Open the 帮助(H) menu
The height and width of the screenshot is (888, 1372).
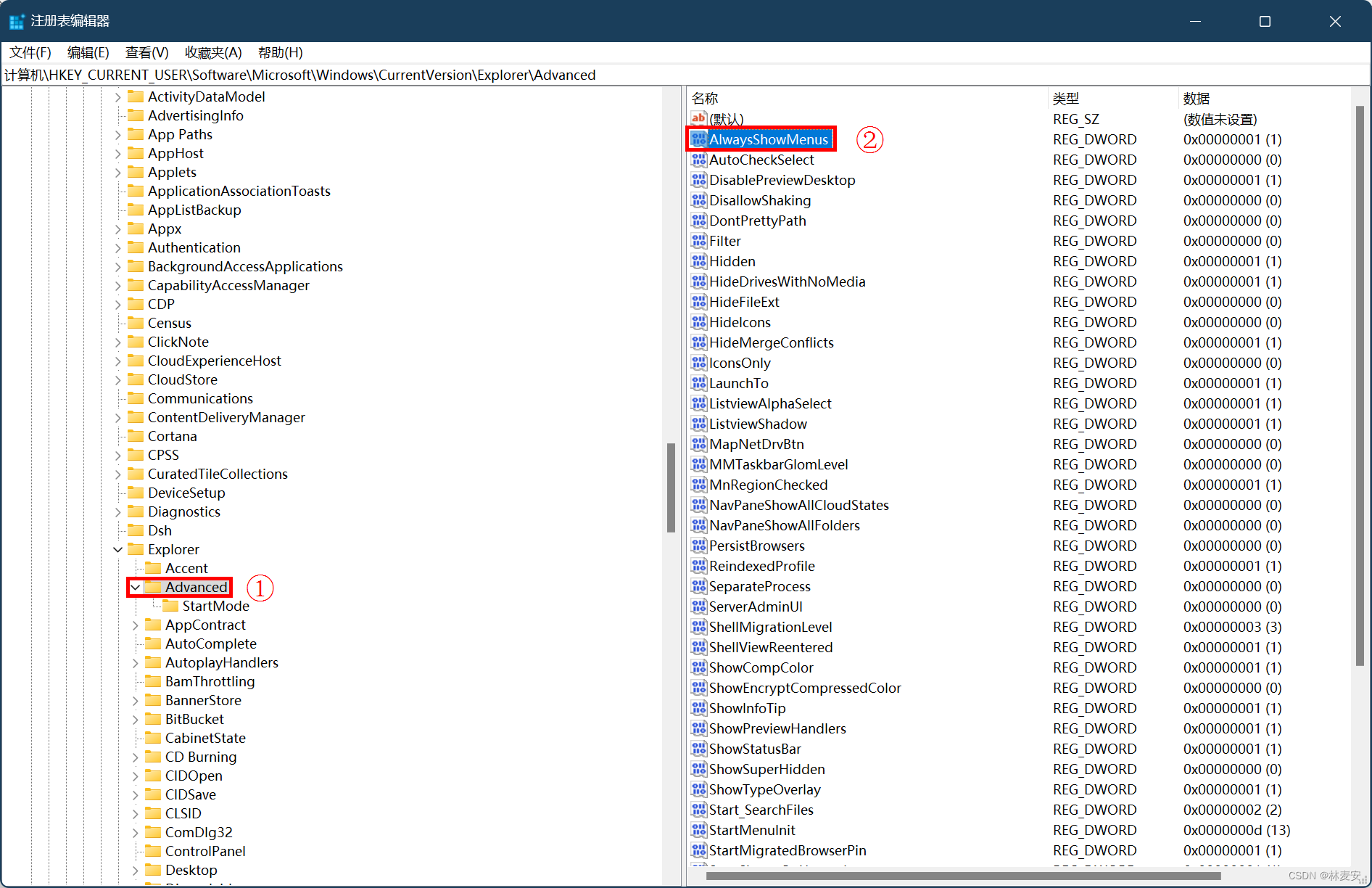point(281,52)
